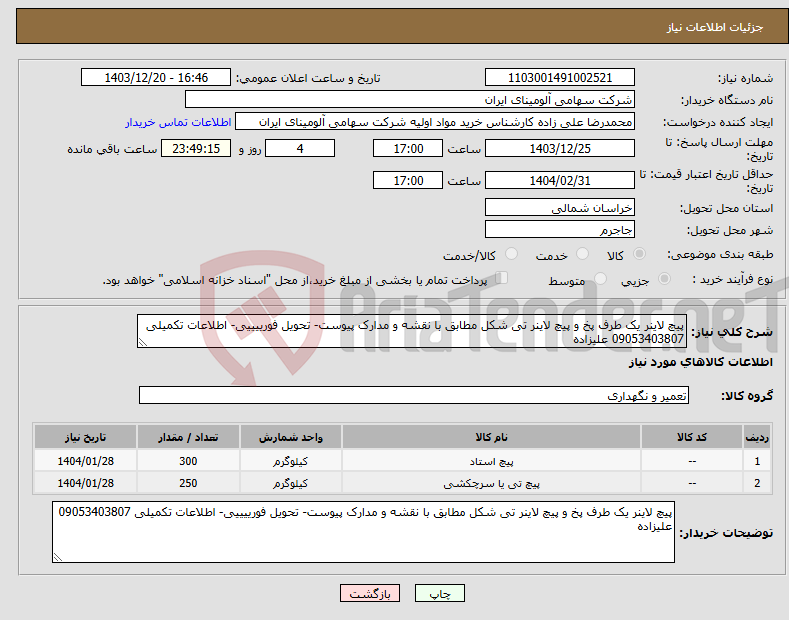Click the remaining days field showing 4
This screenshot has height=620, width=789.
[x=300, y=148]
